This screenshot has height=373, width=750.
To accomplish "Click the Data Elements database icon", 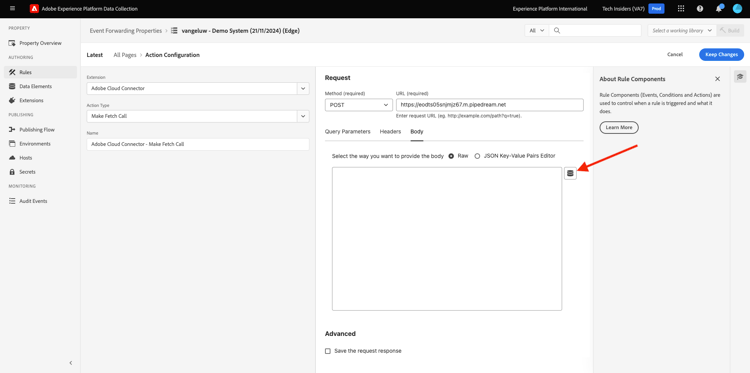I will (x=12, y=87).
